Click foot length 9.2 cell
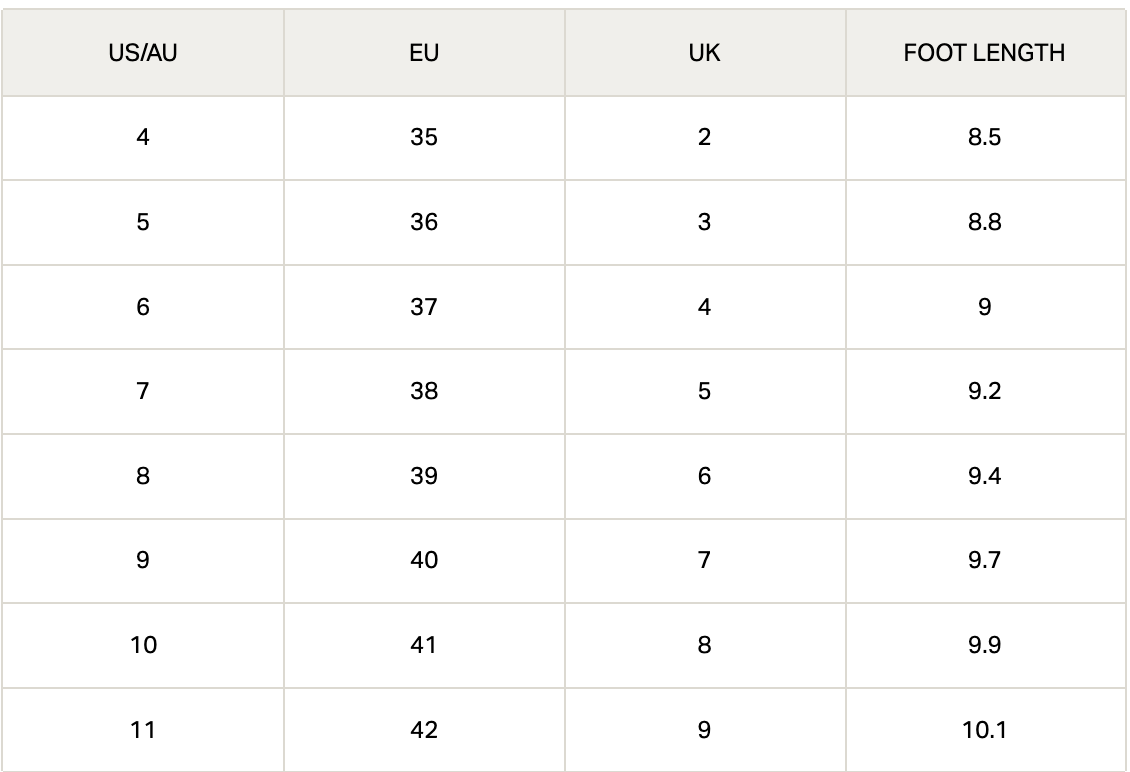1130x772 pixels. point(985,391)
